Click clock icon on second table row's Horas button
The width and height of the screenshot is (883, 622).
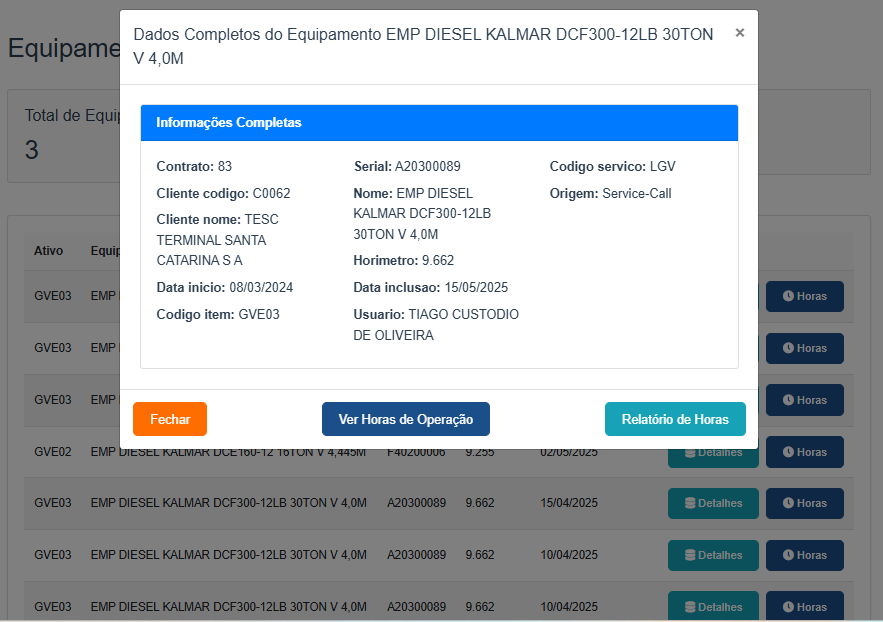pyautogui.click(x=788, y=349)
